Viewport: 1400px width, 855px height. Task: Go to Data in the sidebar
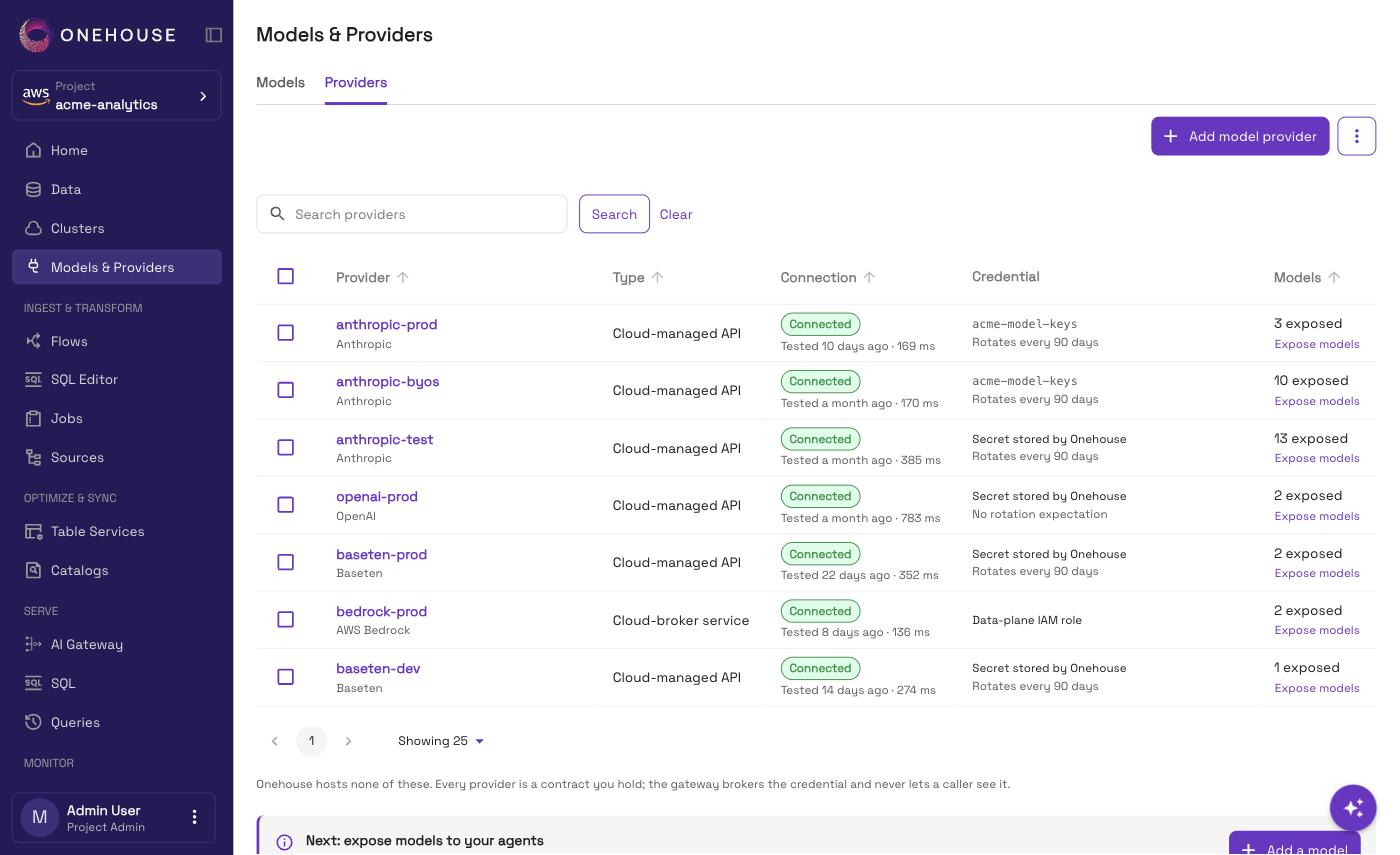click(117, 189)
